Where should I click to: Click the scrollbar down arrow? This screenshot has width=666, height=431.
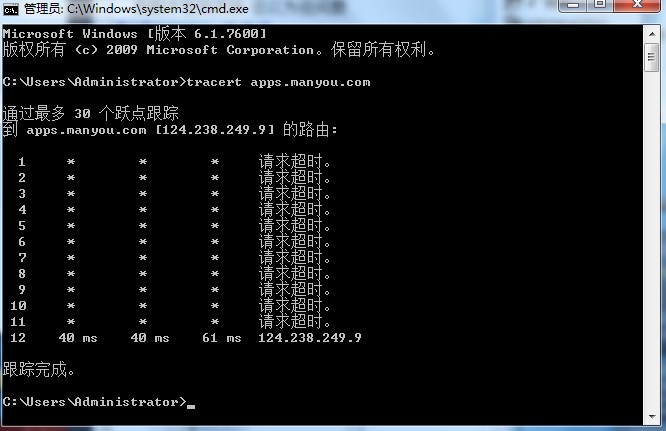tap(651, 417)
